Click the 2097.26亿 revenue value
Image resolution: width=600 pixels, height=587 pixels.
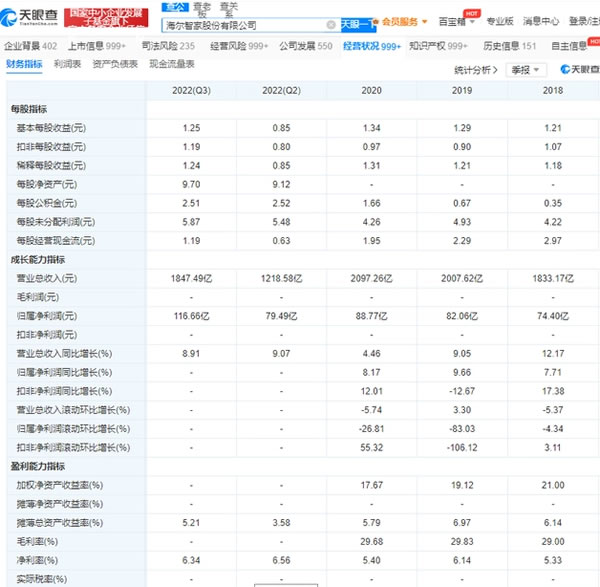click(x=372, y=279)
